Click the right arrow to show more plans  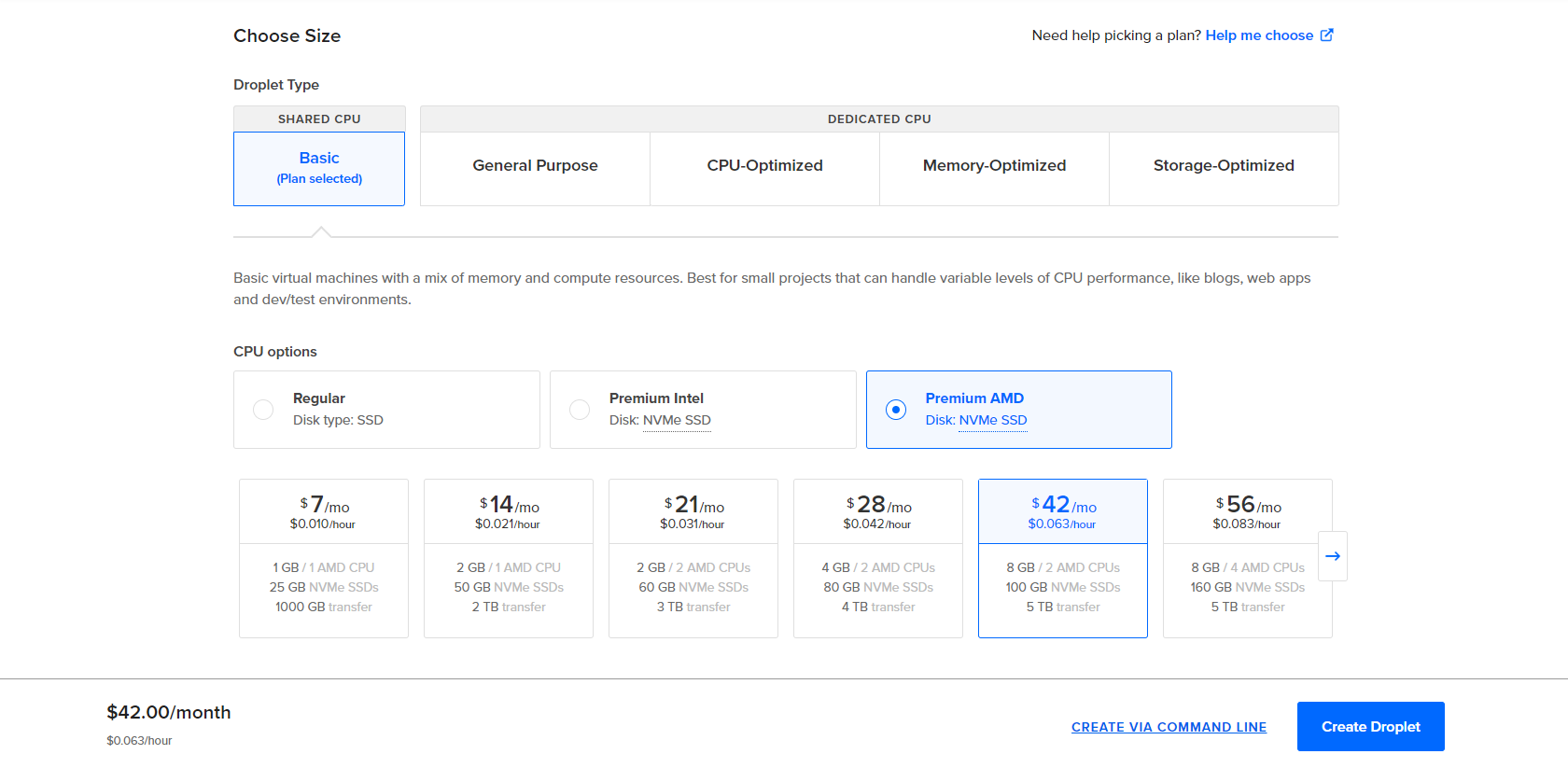tap(1333, 556)
